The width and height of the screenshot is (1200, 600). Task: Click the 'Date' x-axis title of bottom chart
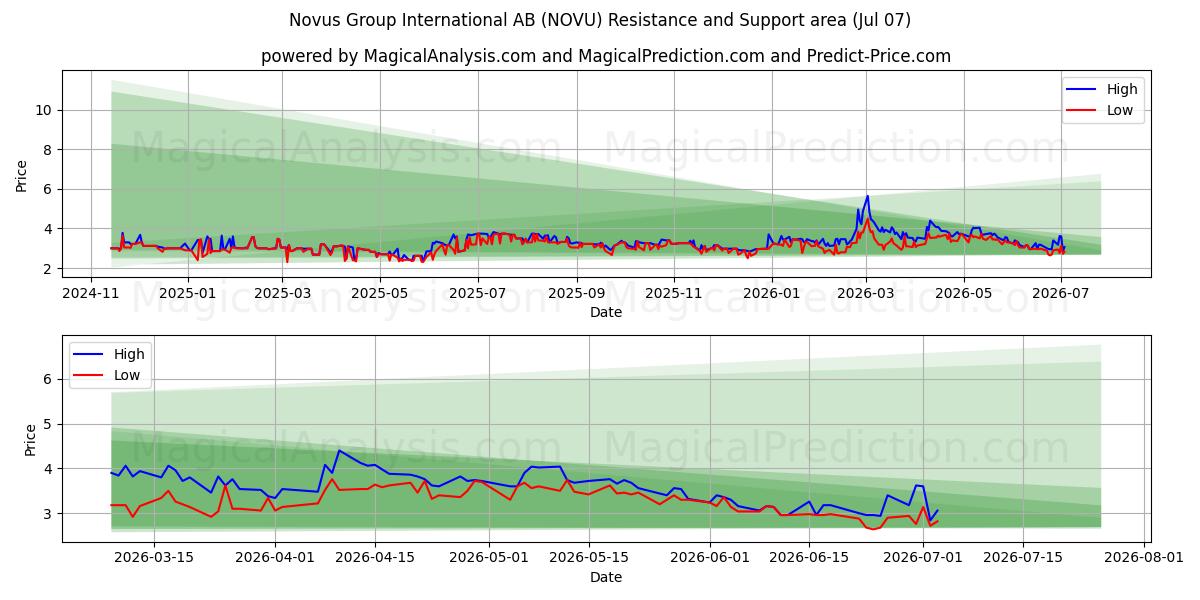pyautogui.click(x=606, y=577)
